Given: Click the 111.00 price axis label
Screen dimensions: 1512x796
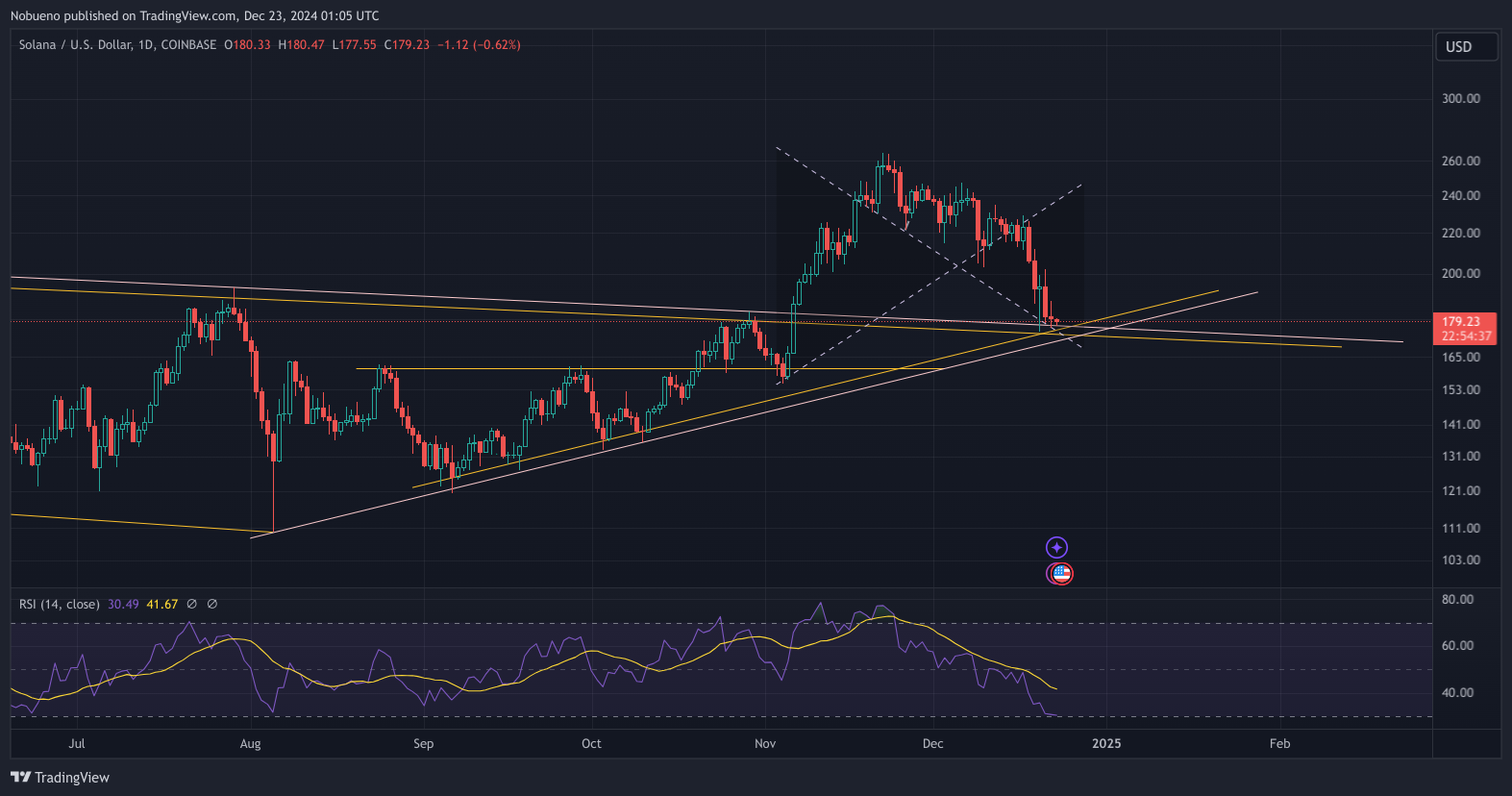Looking at the screenshot, I should 1461,528.
